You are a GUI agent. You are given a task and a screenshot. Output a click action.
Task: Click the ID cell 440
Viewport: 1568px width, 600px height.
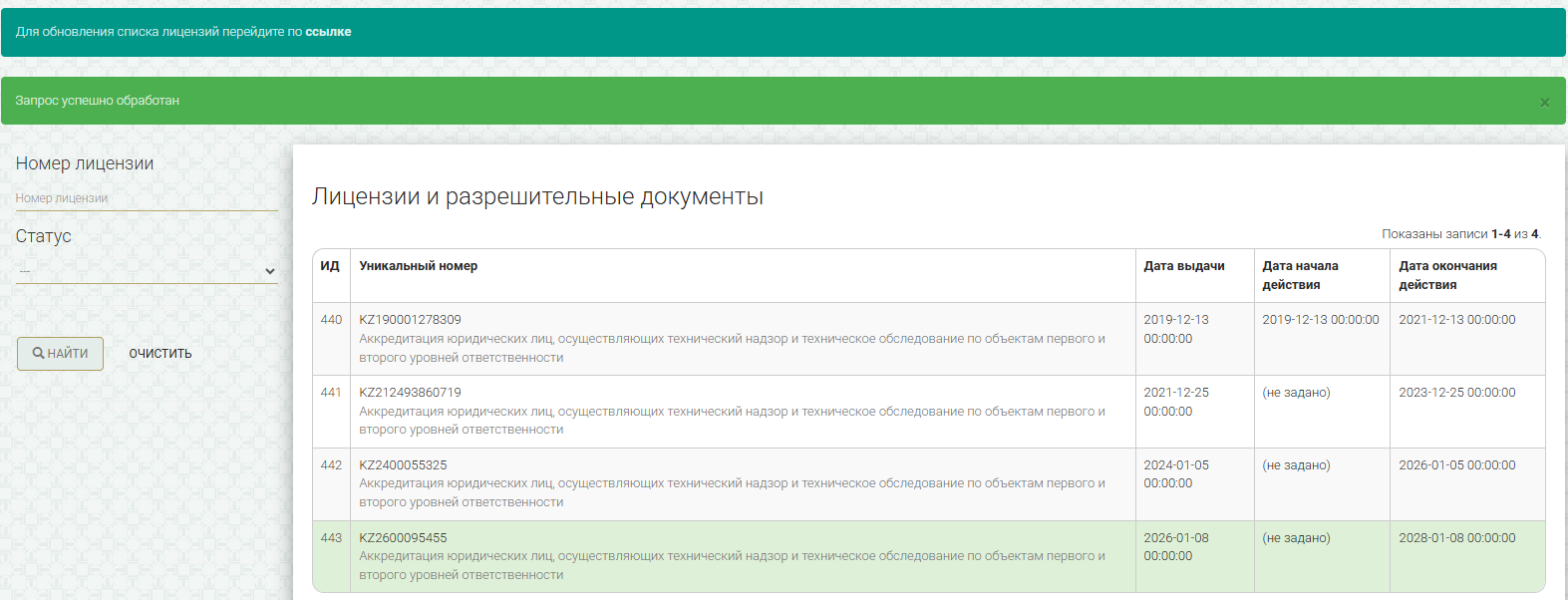pos(331,320)
